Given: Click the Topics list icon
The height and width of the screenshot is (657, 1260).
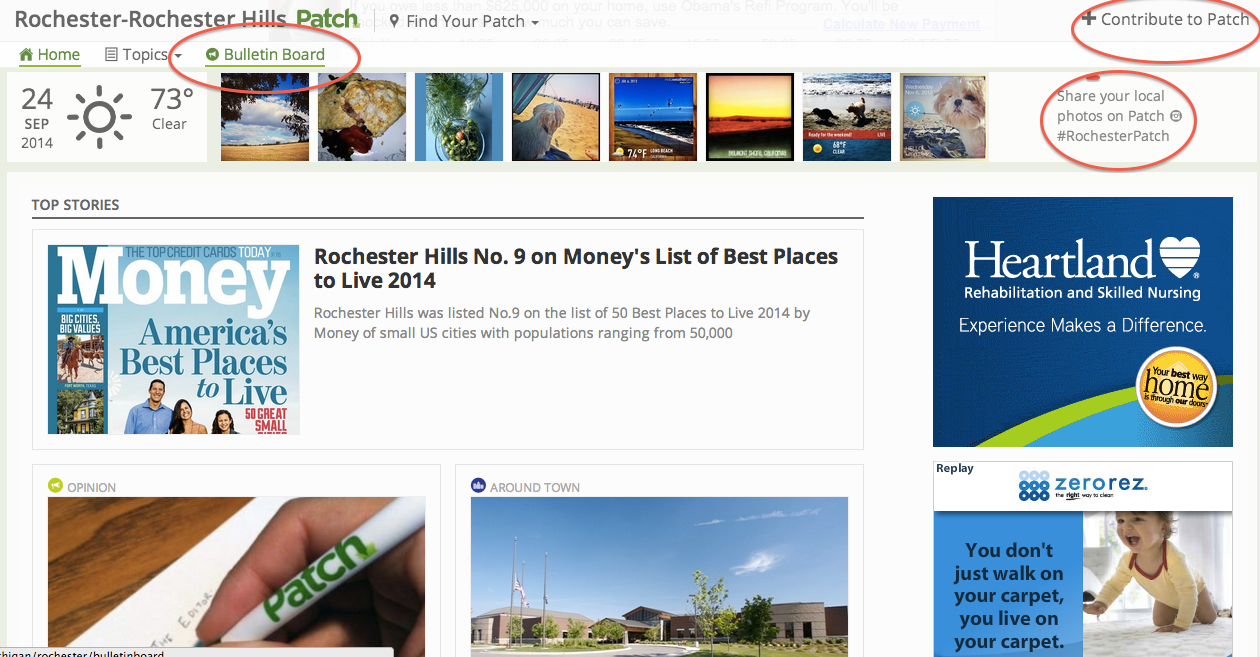Looking at the screenshot, I should point(112,55).
